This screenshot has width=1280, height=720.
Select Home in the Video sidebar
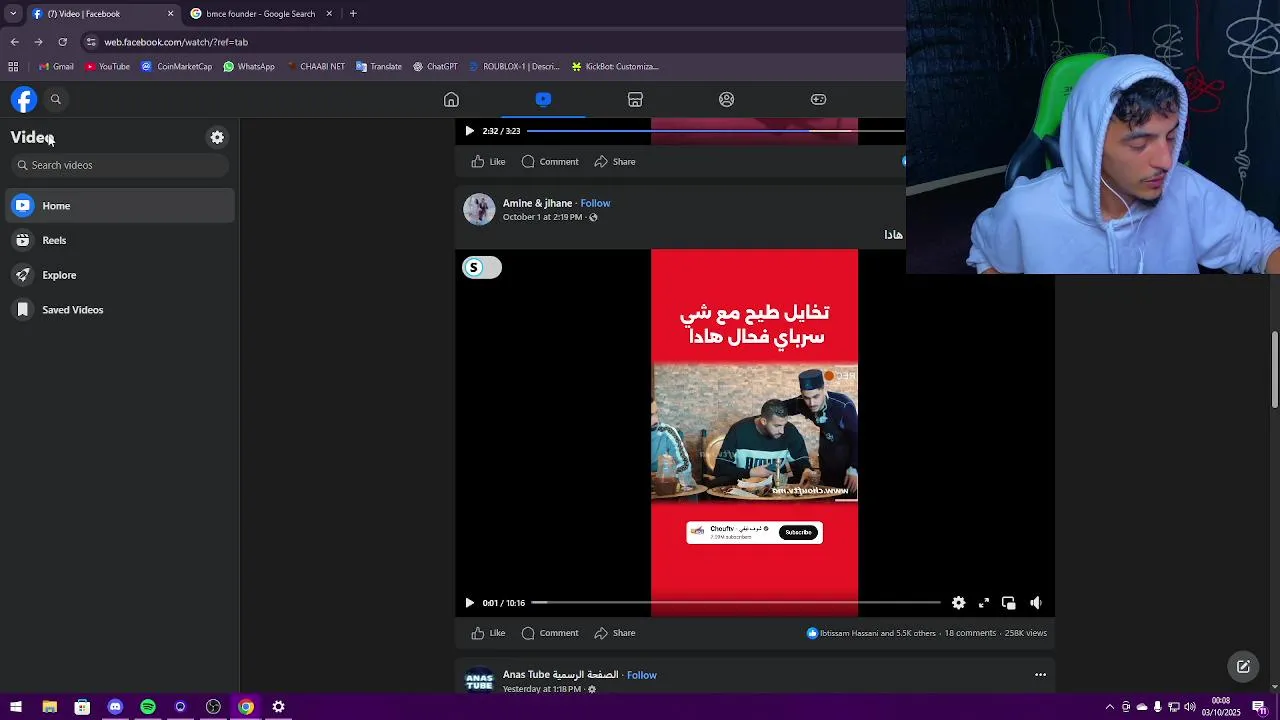120,206
